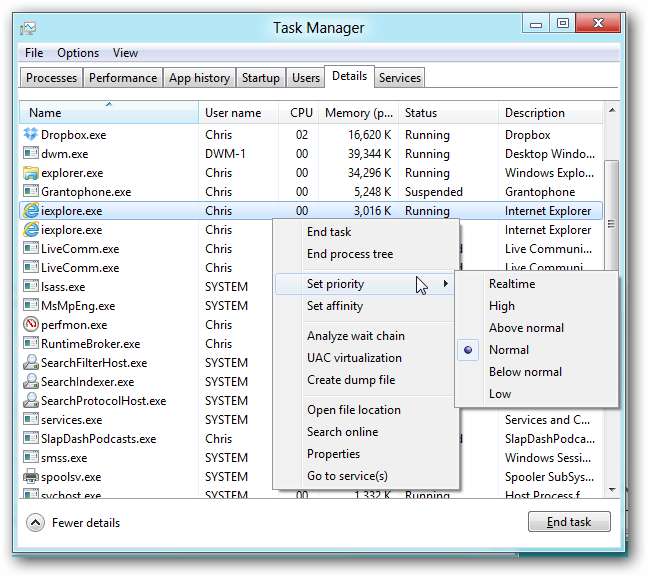Click the lsass.exe process icon
The image size is (650, 577).
(x=31, y=286)
